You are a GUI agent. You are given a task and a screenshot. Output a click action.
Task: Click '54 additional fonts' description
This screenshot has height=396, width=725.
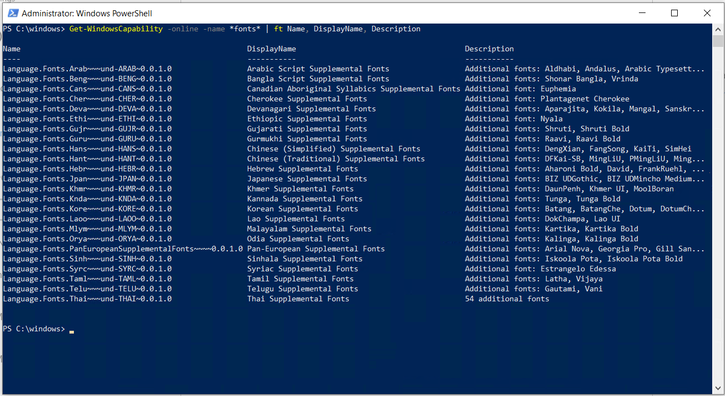507,299
